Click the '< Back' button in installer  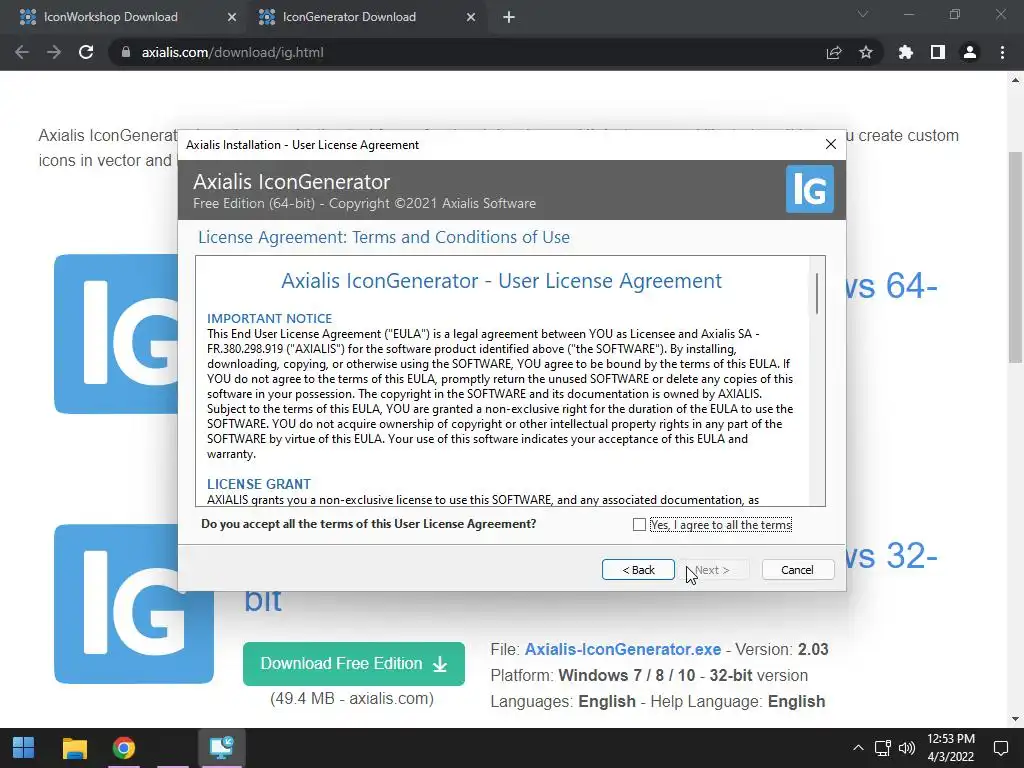point(638,569)
